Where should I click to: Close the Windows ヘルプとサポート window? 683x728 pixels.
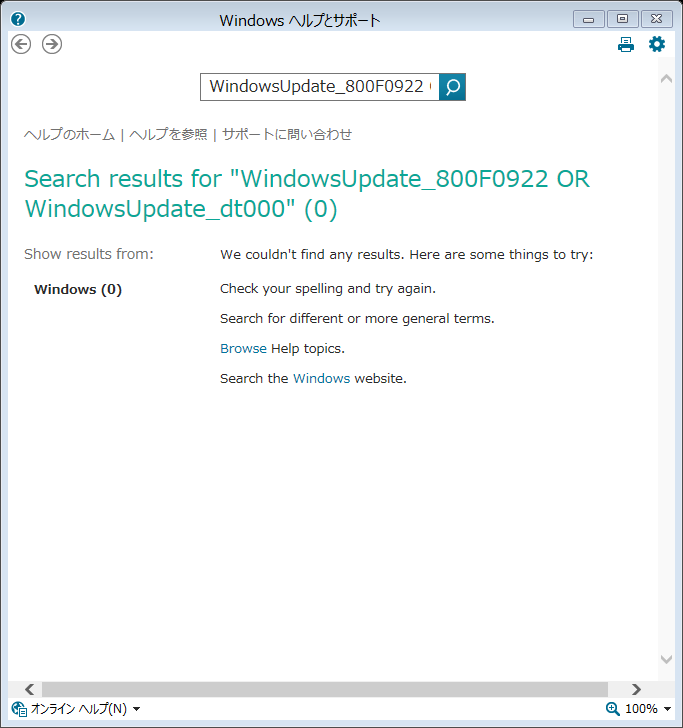point(656,19)
